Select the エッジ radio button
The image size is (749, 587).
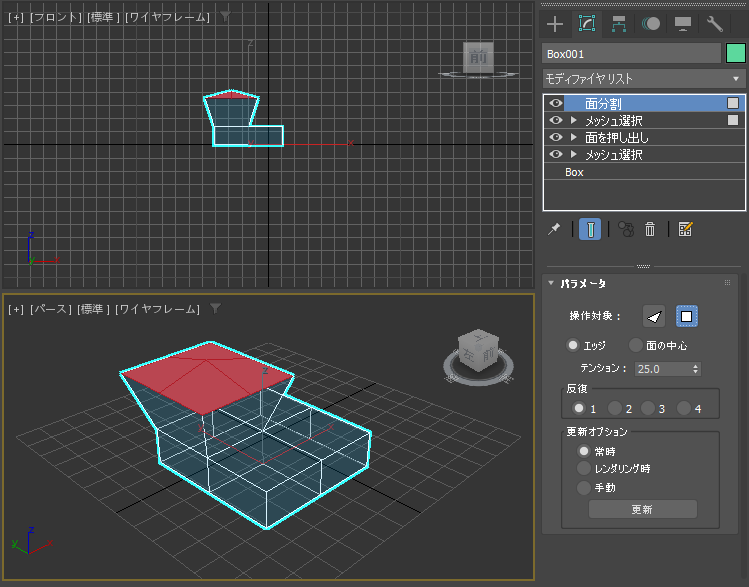coord(573,345)
